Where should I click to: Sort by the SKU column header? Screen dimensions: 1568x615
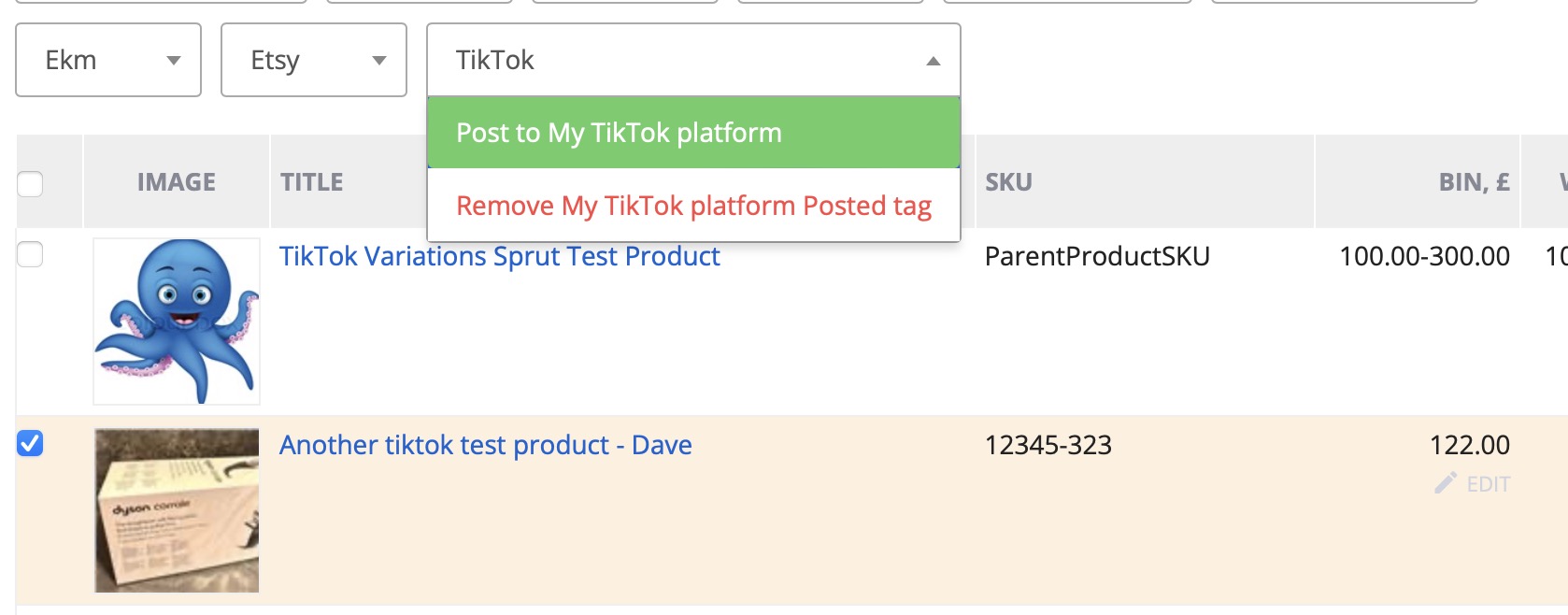[x=1009, y=182]
